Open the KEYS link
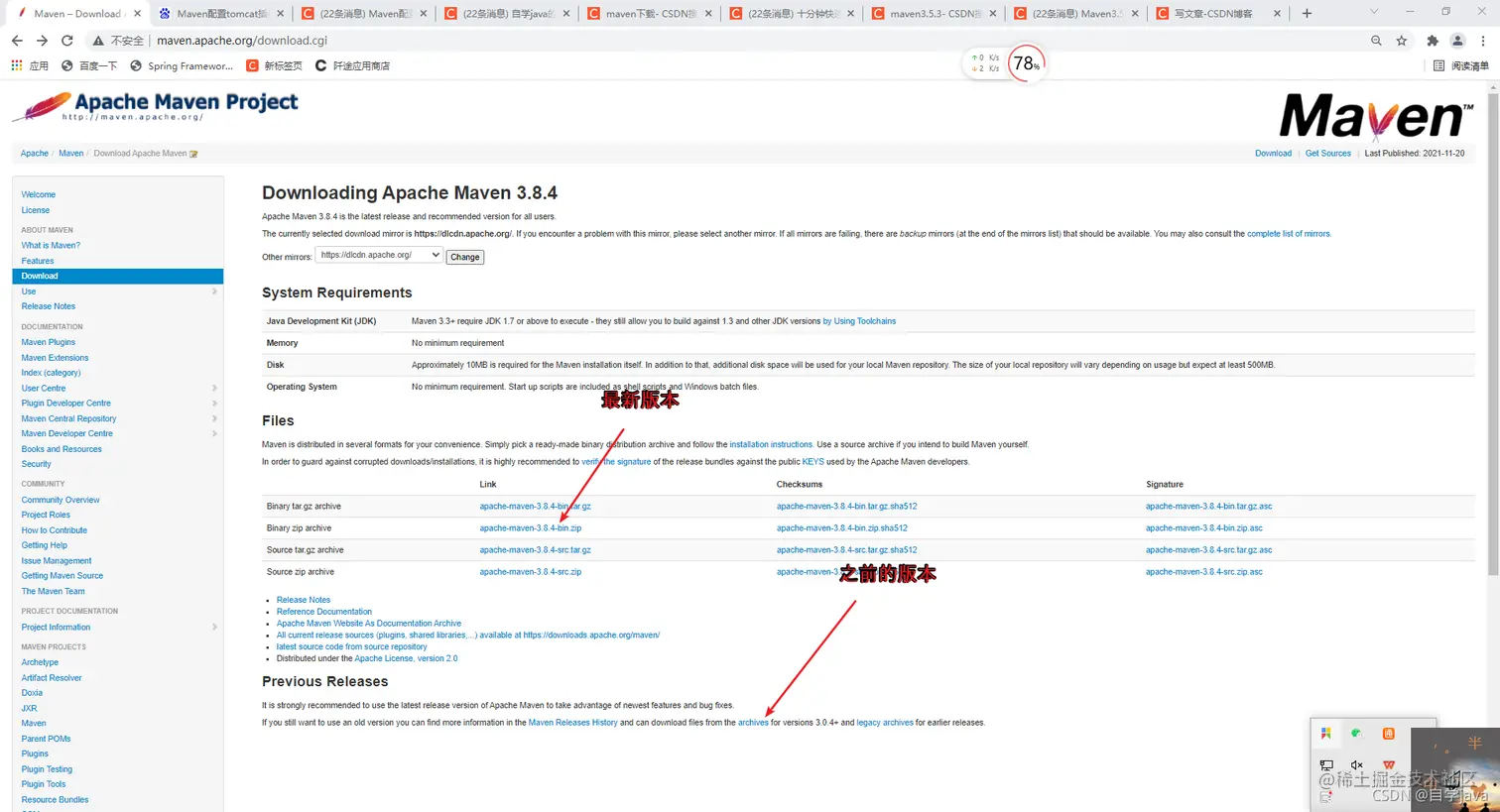Viewport: 1500px width, 812px height. click(813, 462)
